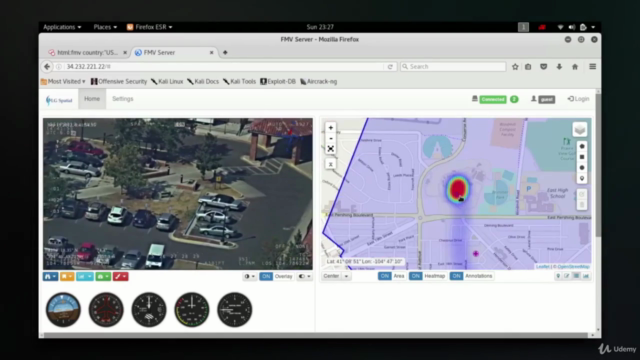Click the Login link

(x=578, y=99)
